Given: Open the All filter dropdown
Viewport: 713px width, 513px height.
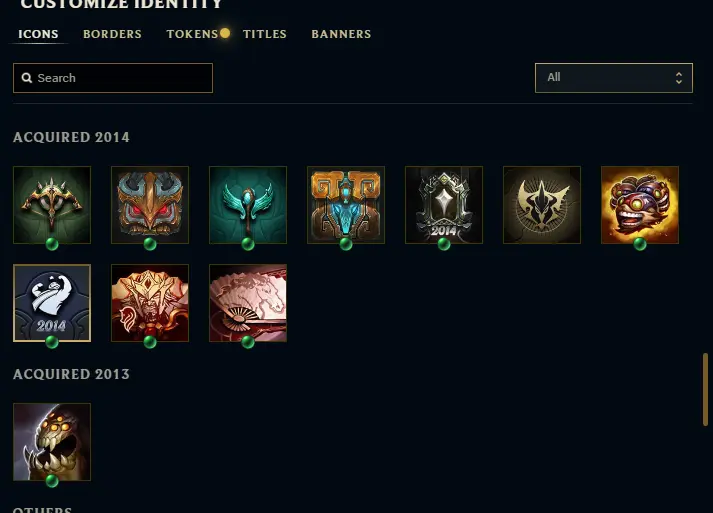Looking at the screenshot, I should [x=614, y=78].
